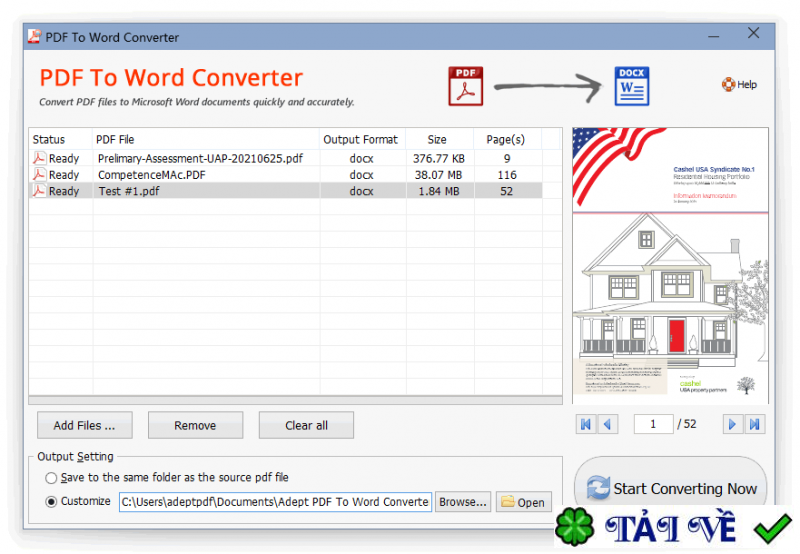Click the 1.84 MB size cell

coord(439,191)
